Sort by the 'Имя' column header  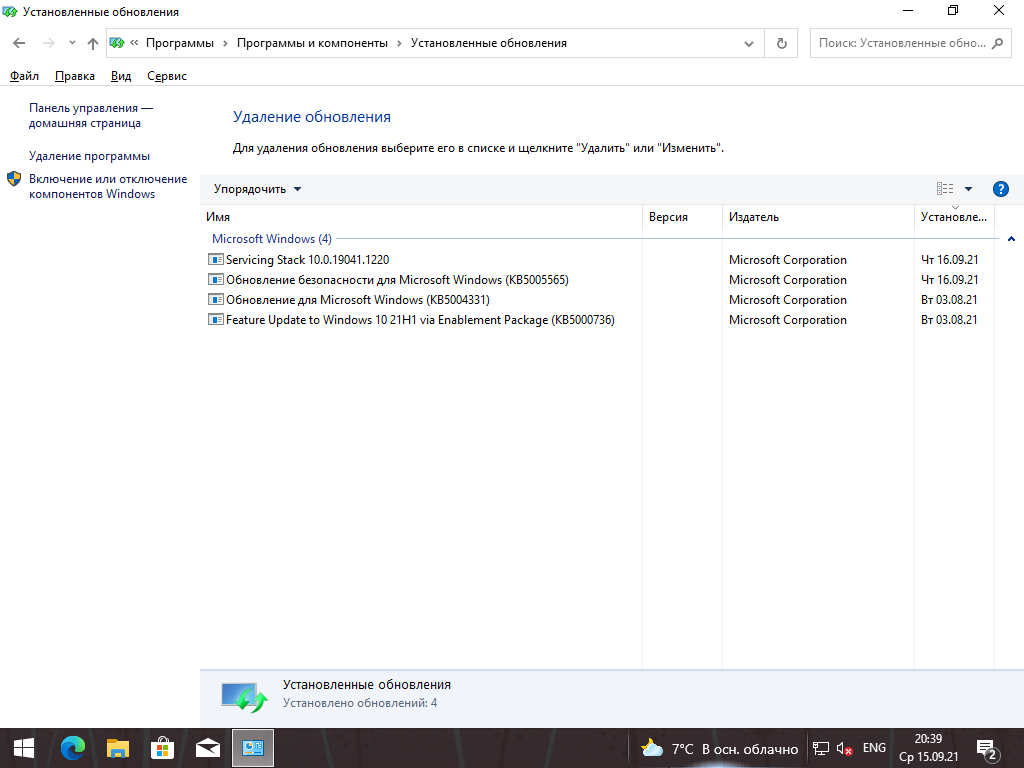coord(422,217)
